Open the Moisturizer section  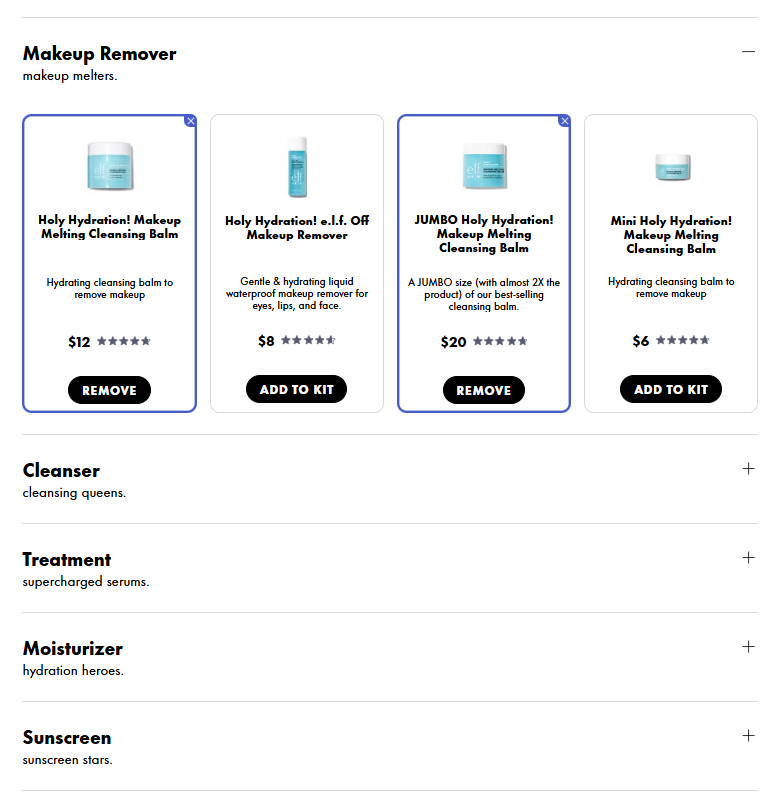[748, 646]
